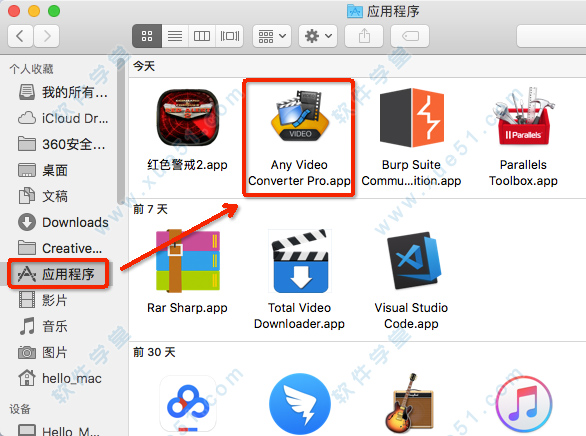This screenshot has height=436, width=586.
Task: Click the Rar Sharp.app file name
Action: coord(187,308)
